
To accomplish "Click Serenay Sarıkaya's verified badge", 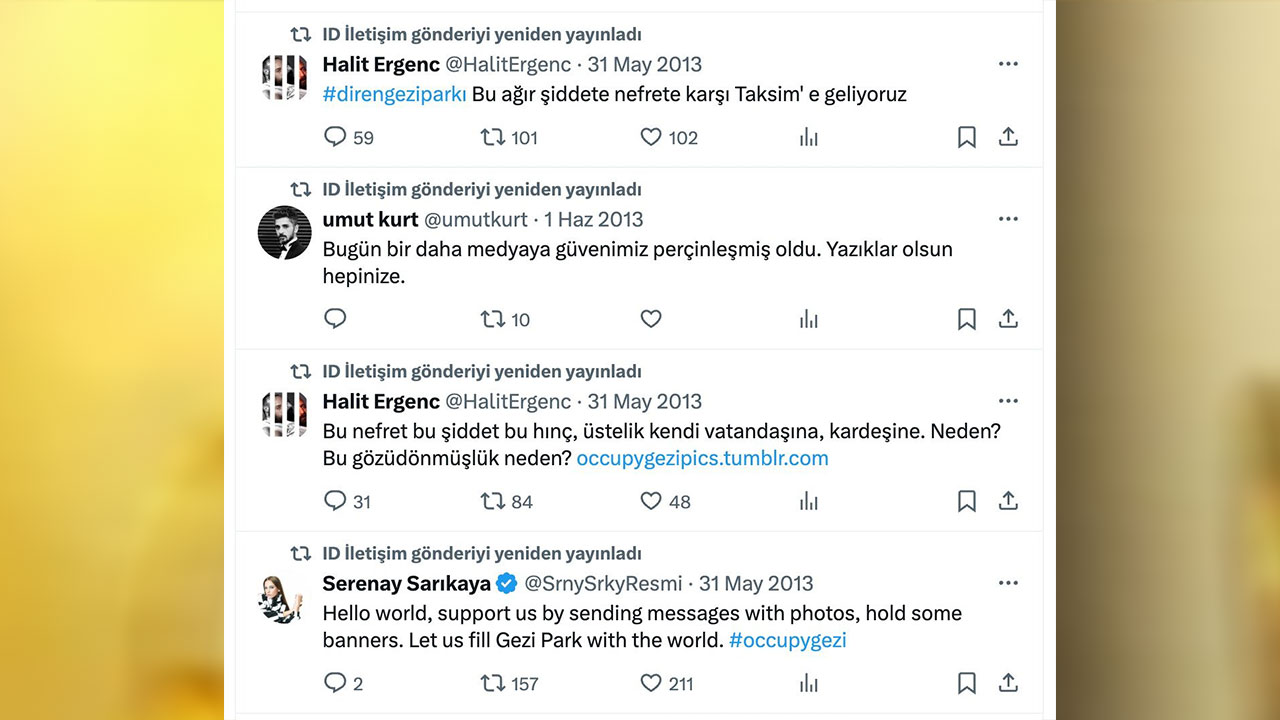I will 505,583.
